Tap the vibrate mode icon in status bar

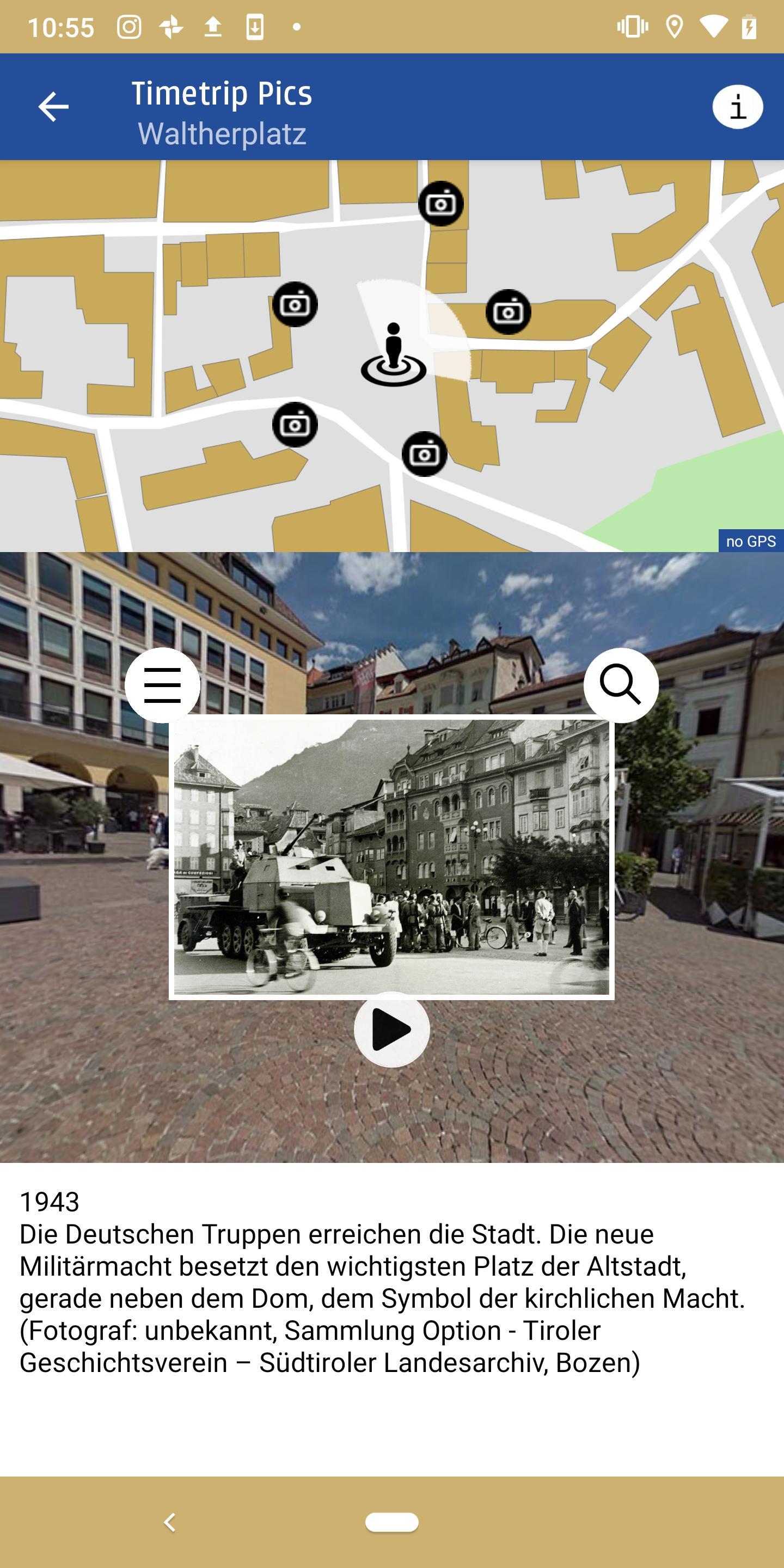click(x=633, y=27)
